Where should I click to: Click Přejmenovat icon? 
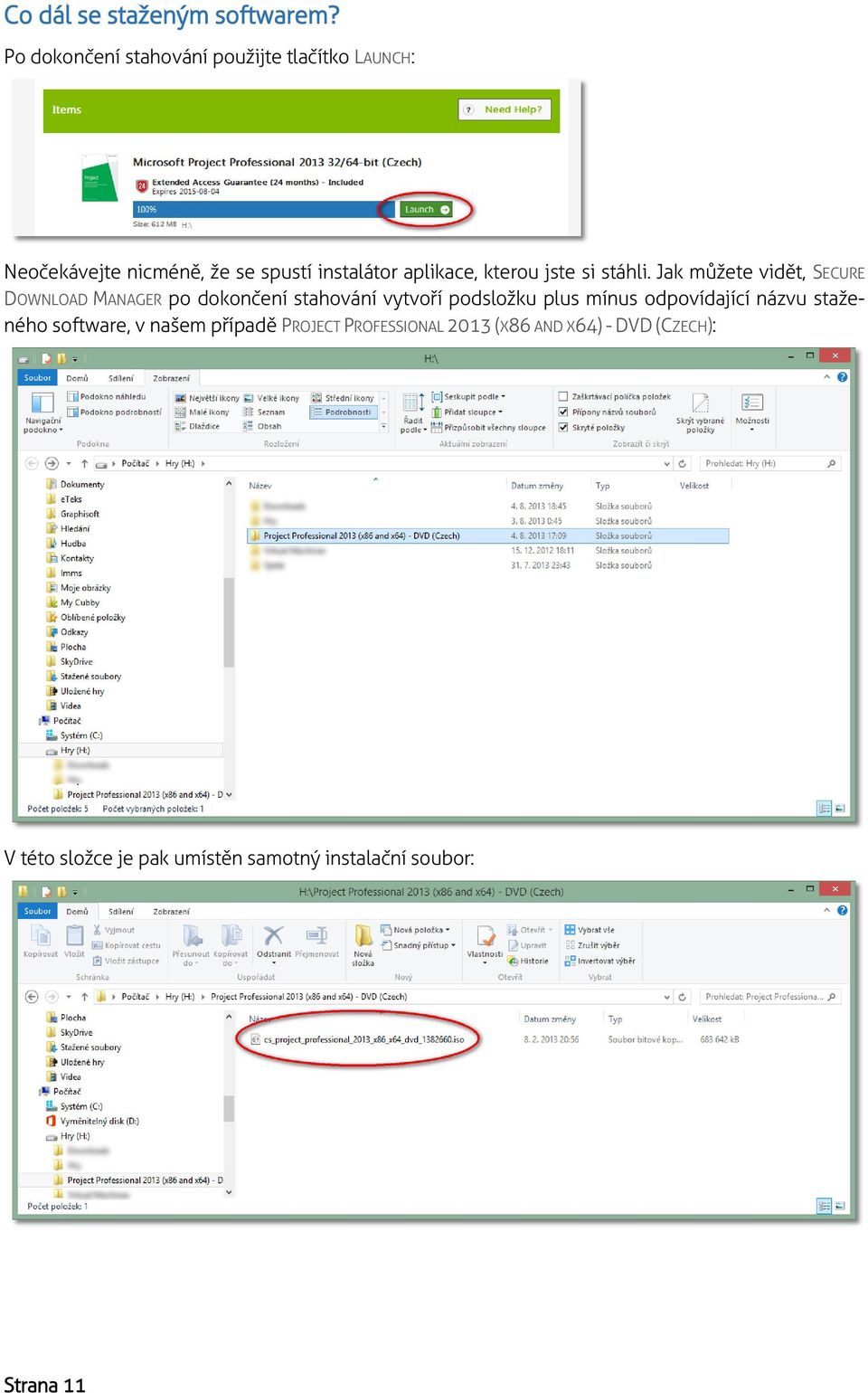point(316,941)
